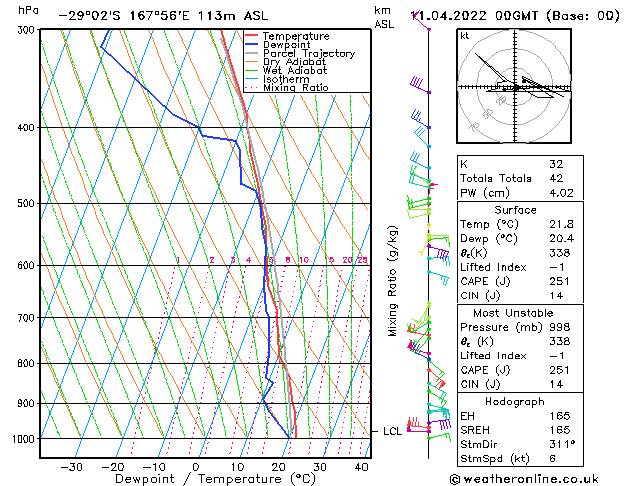Click the hodograph wind plot
The image size is (629, 486).
click(514, 86)
